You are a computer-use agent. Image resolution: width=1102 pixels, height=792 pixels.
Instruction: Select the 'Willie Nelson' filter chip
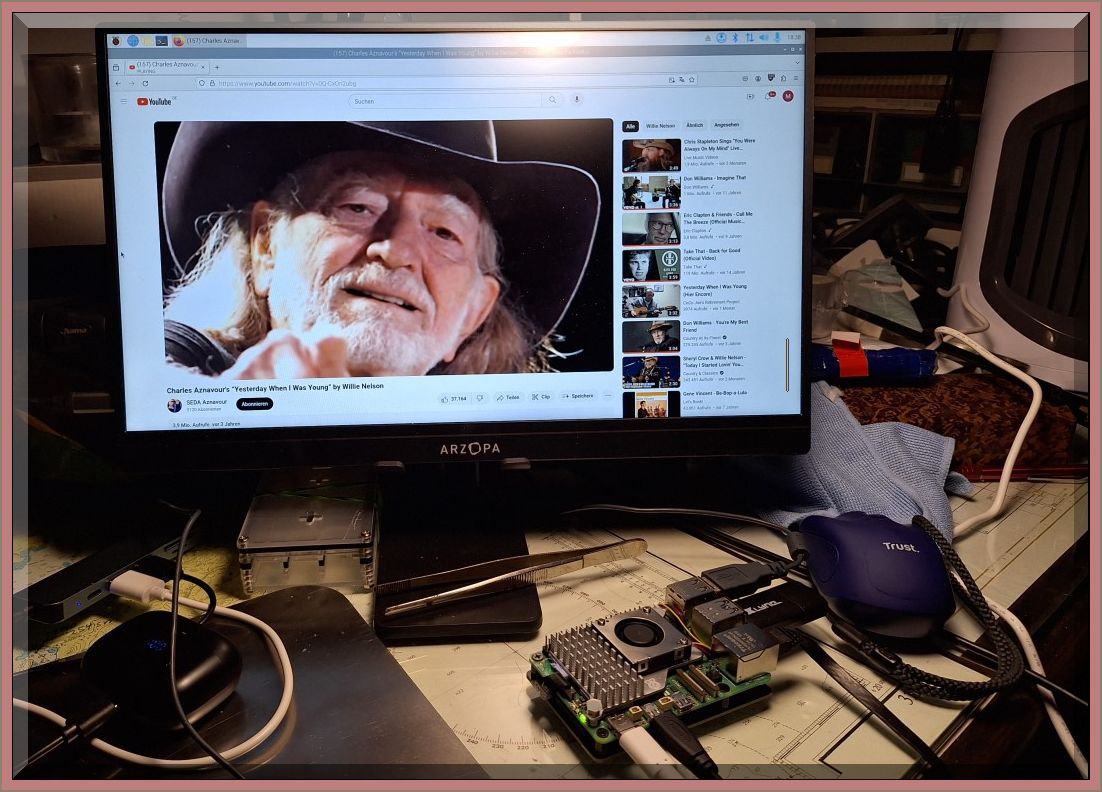[660, 126]
